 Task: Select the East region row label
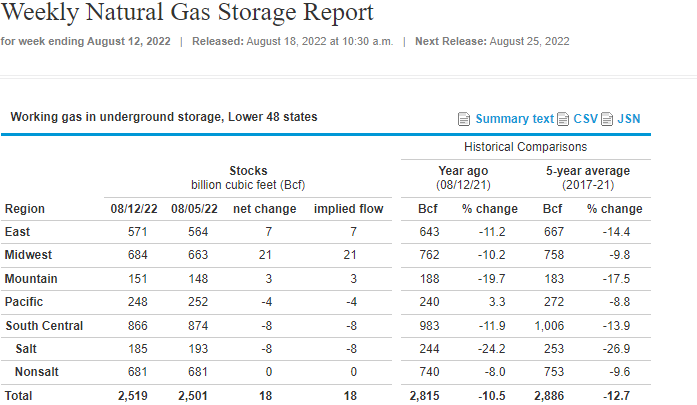pyautogui.click(x=17, y=232)
